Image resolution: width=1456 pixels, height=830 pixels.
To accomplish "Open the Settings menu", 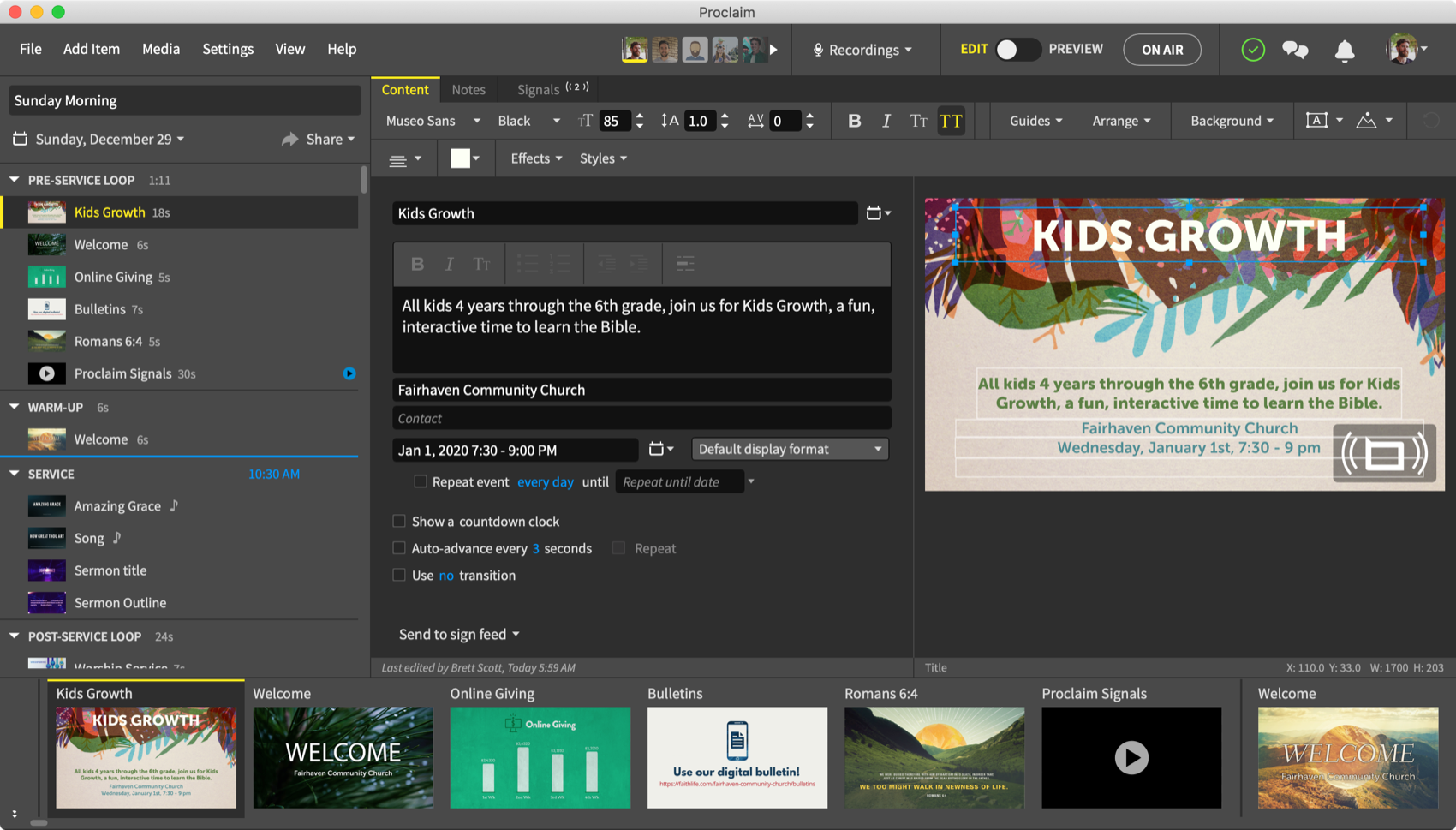I will tap(228, 49).
